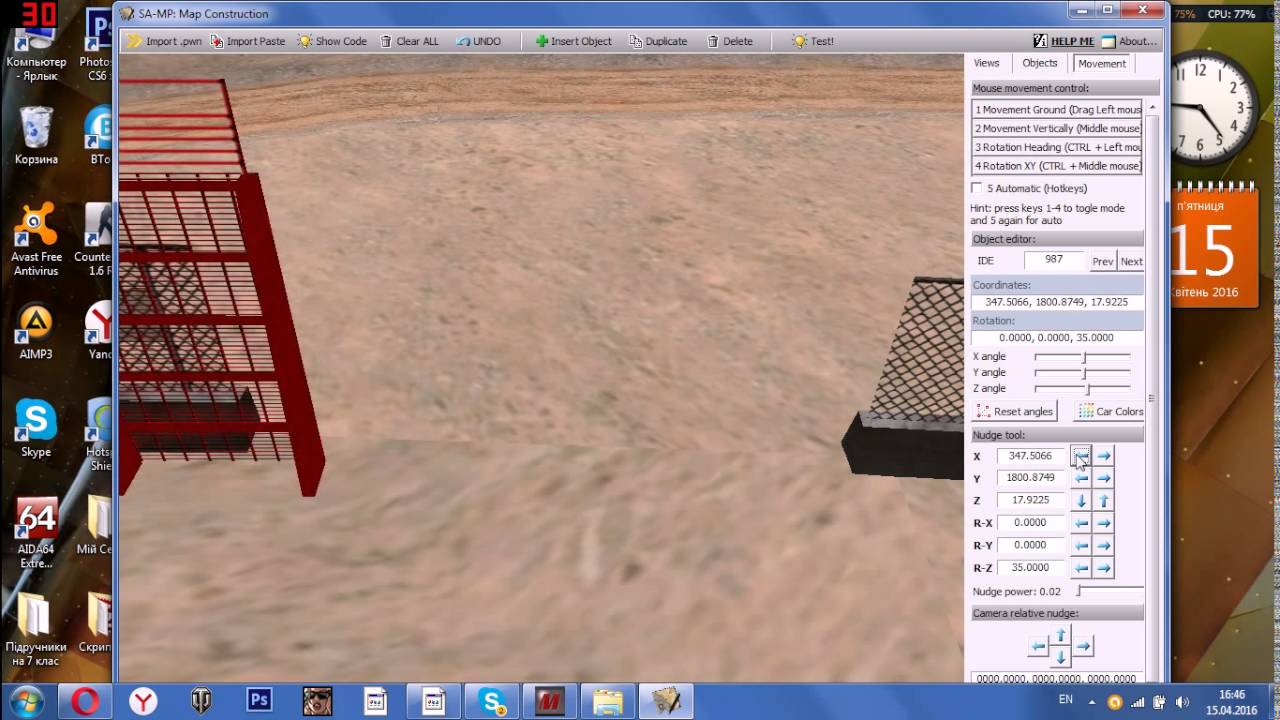The width and height of the screenshot is (1280, 720).
Task: Adjust the Nudge power slider
Action: [1110, 592]
